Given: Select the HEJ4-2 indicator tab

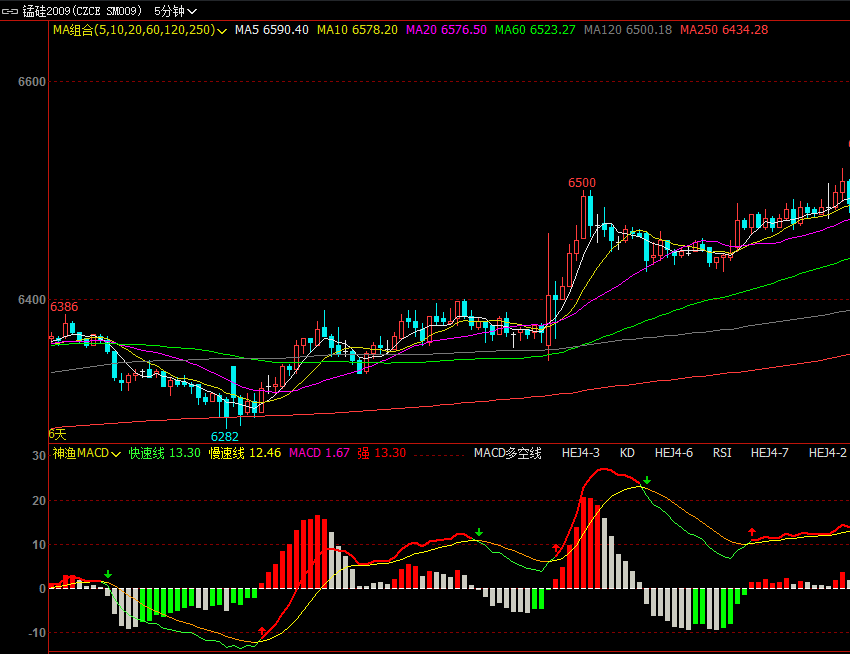Looking at the screenshot, I should (x=828, y=453).
